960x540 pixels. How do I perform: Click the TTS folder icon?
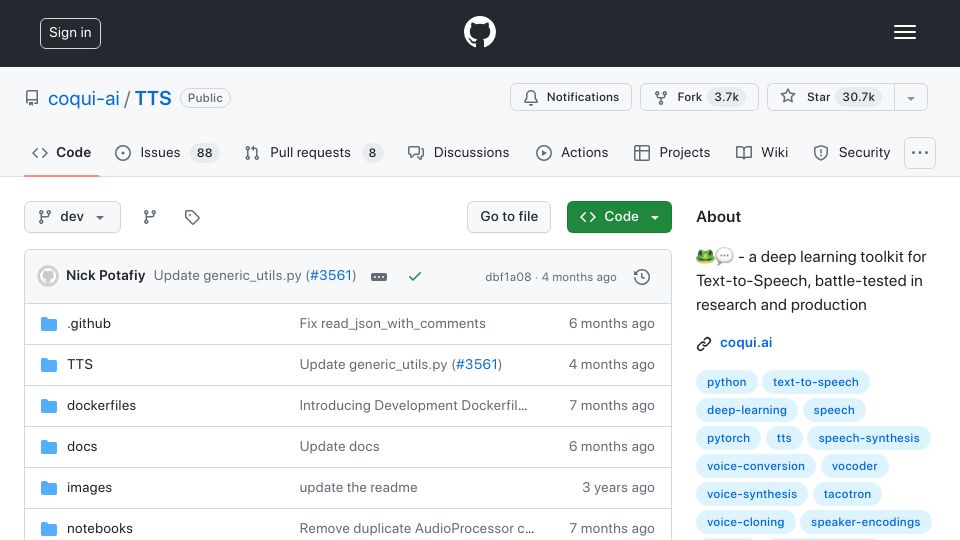point(49,365)
